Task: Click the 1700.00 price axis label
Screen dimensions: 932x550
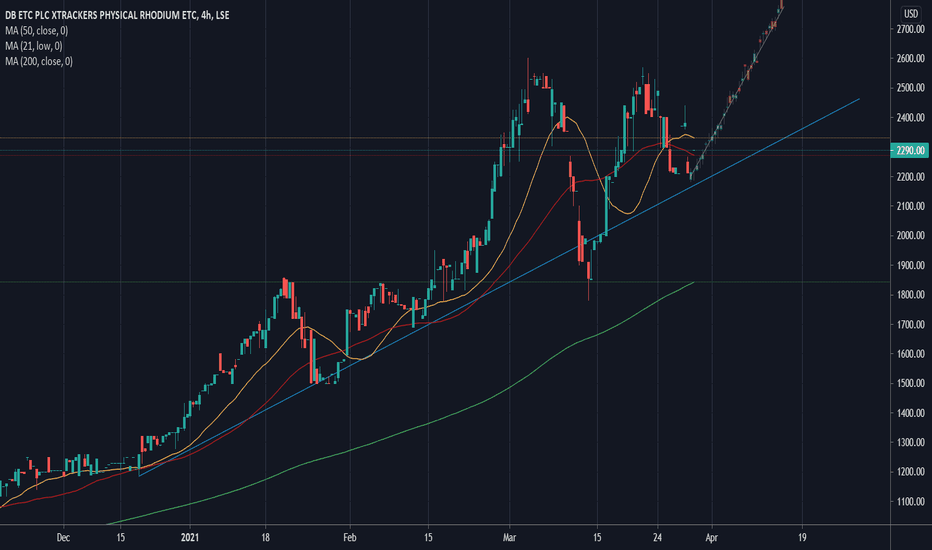Action: pos(911,325)
